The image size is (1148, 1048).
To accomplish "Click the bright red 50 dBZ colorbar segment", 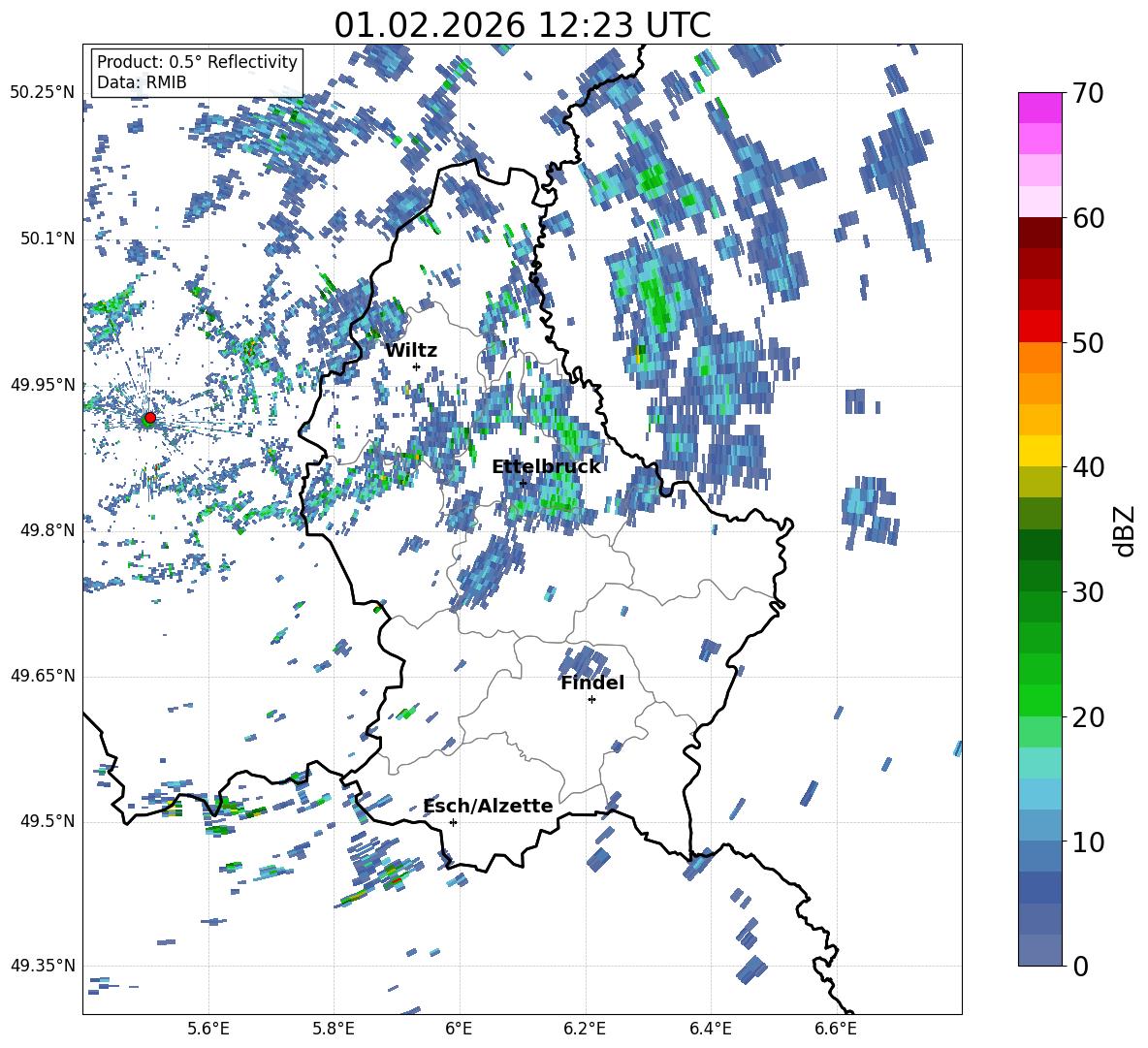I will click(x=1039, y=327).
